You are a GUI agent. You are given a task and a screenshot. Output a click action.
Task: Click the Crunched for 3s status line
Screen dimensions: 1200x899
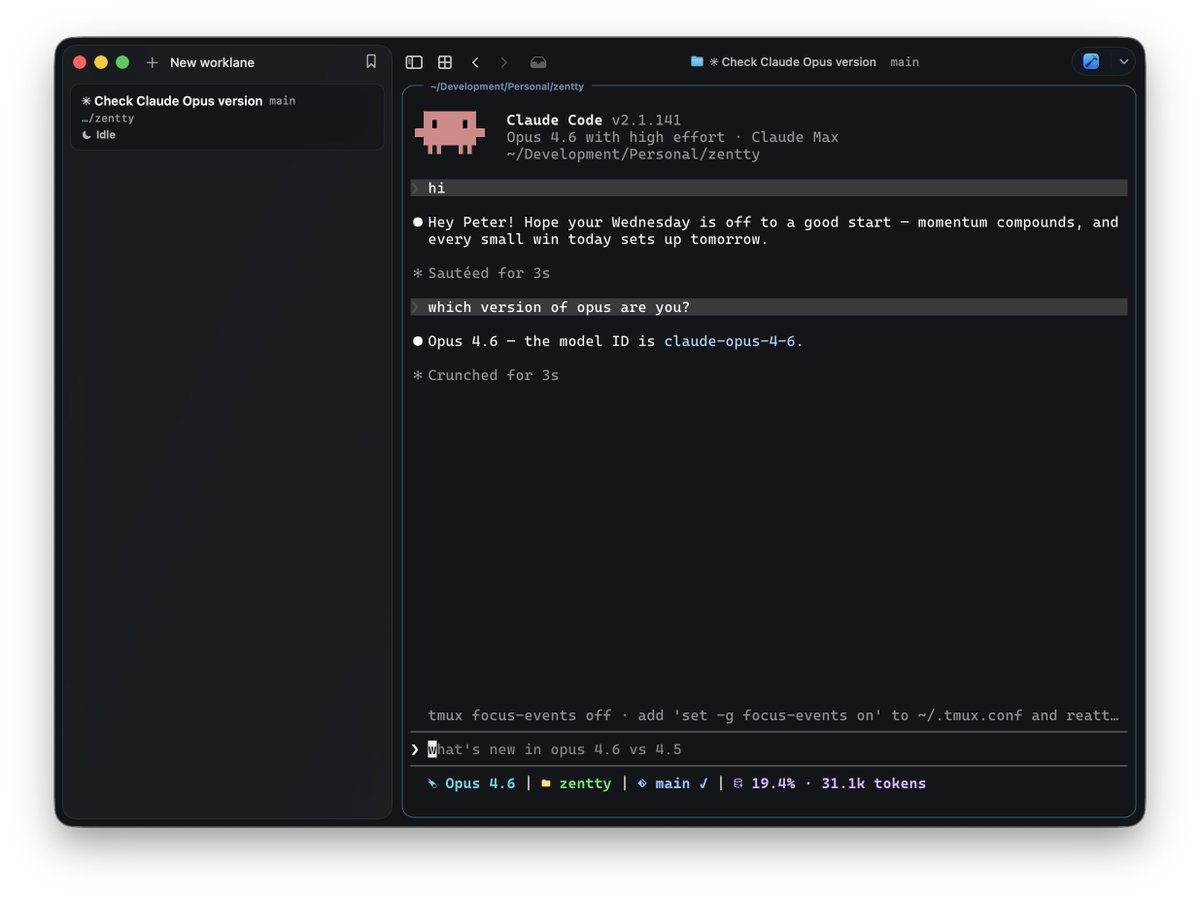(x=486, y=375)
